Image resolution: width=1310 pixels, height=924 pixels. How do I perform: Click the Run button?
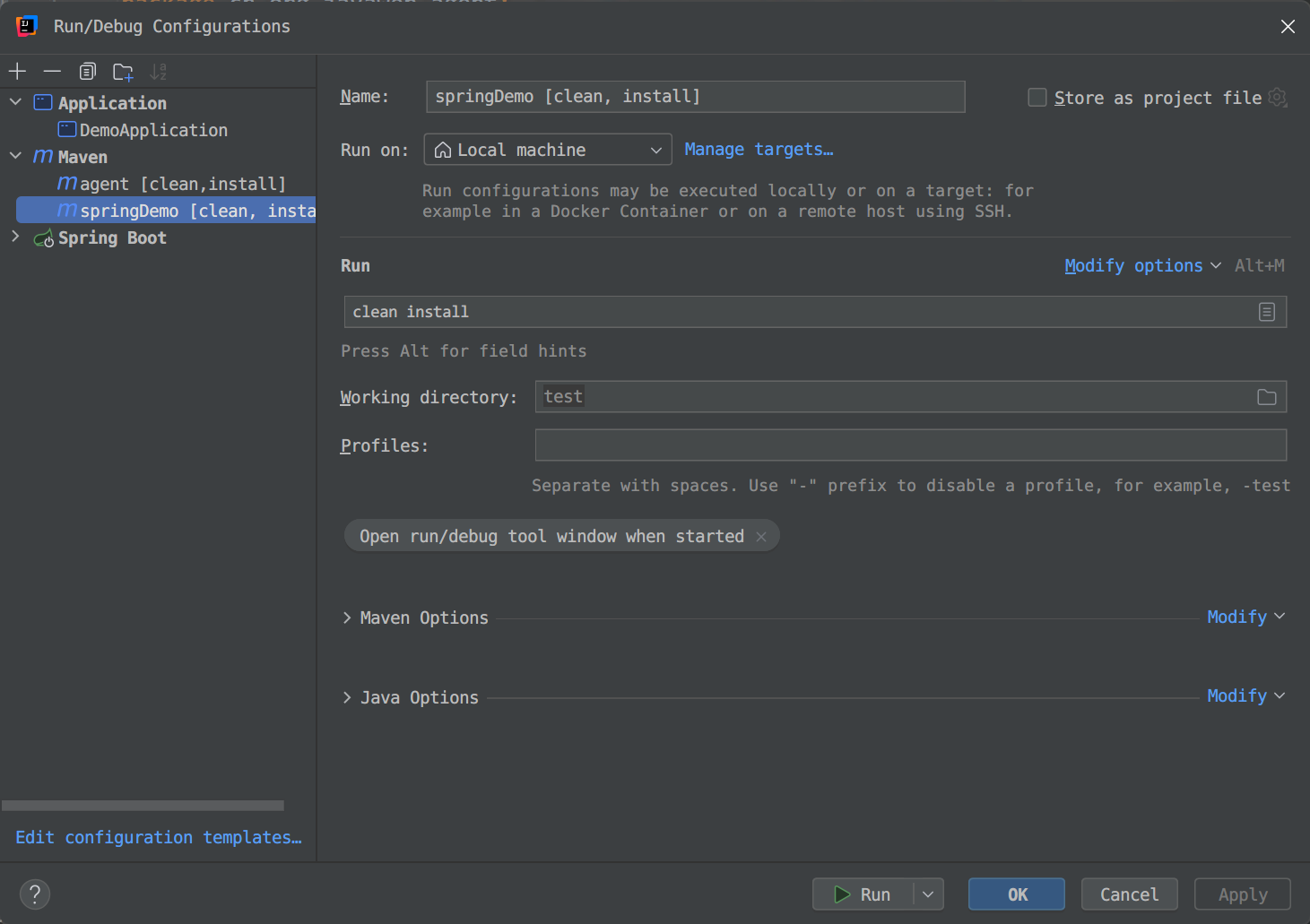click(863, 894)
